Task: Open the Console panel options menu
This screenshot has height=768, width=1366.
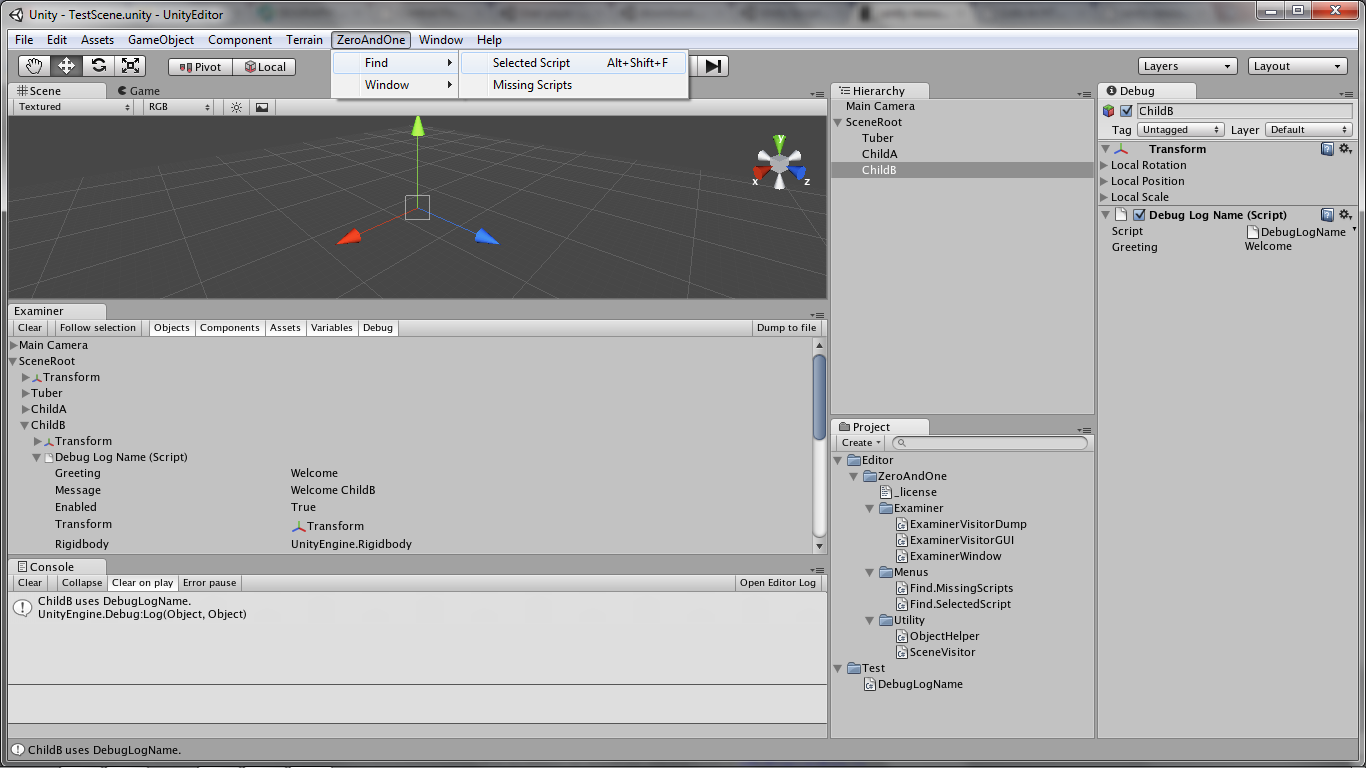Action: pos(818,570)
